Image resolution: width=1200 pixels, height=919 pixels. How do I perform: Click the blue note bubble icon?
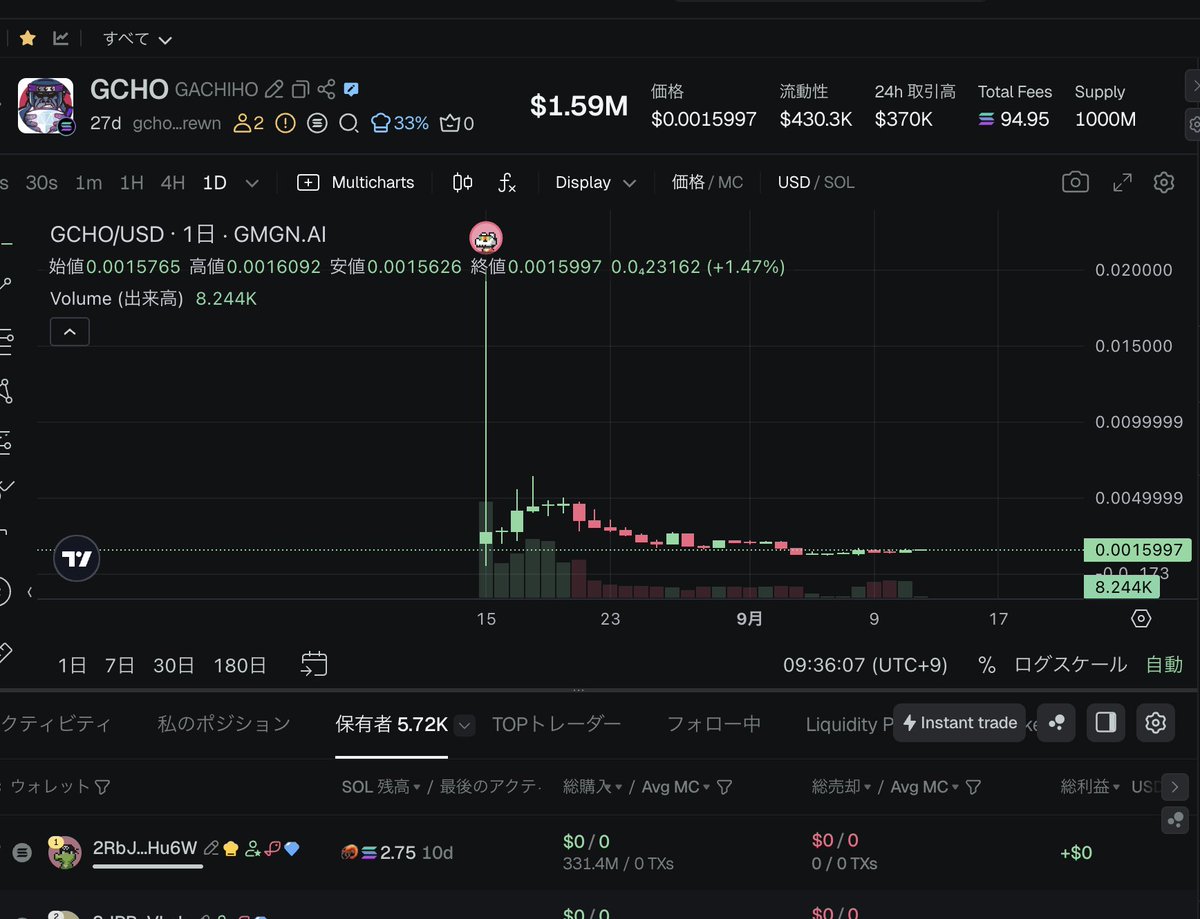coord(351,89)
